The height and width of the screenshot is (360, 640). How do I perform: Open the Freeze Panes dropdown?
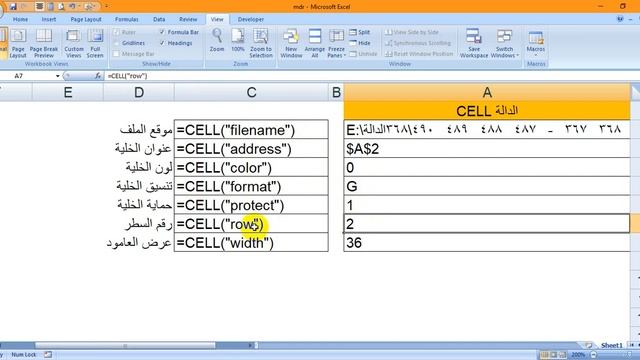336,43
